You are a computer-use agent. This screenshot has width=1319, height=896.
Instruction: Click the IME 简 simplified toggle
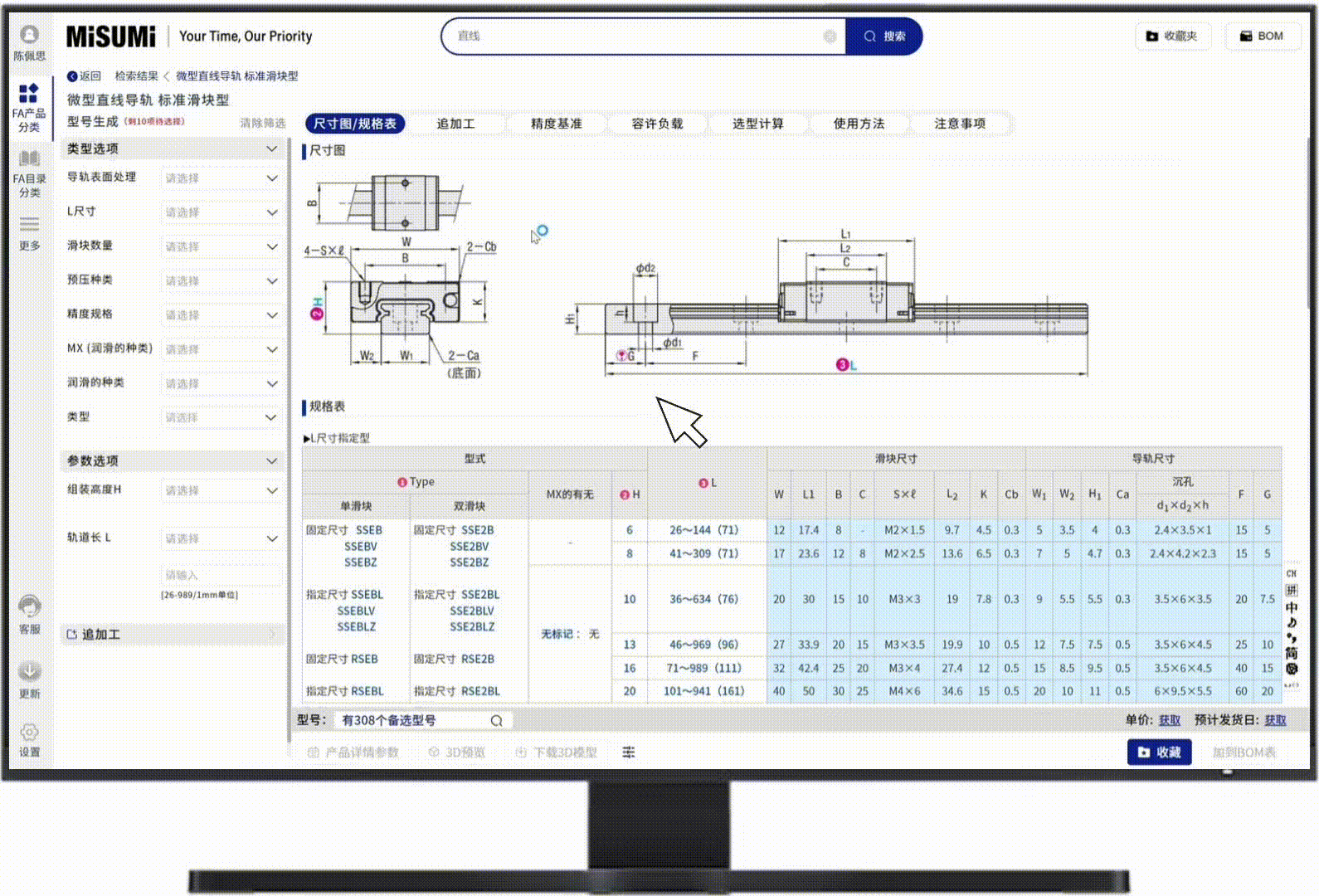pos(1292,654)
